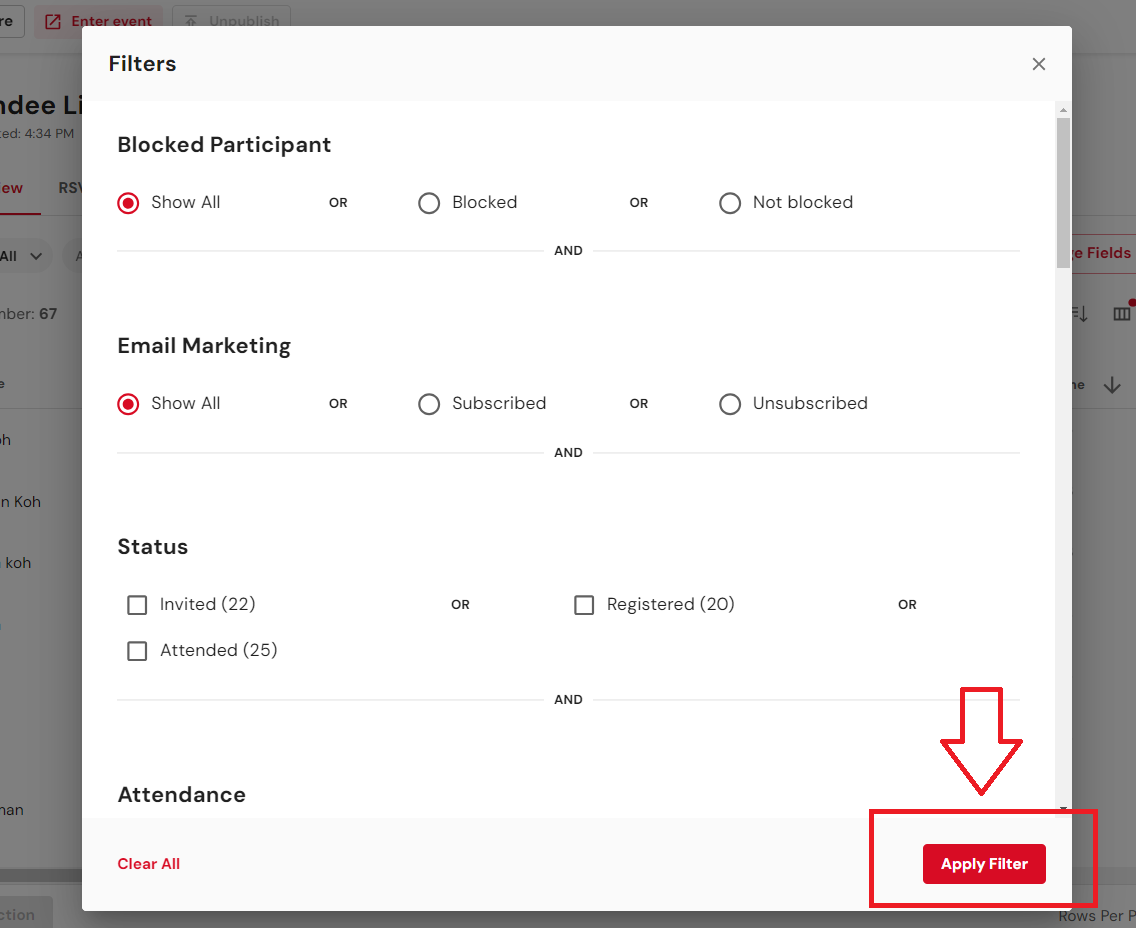Tick the Registered (20) status checkbox
Screen dimensions: 1136x928
[x=584, y=605]
